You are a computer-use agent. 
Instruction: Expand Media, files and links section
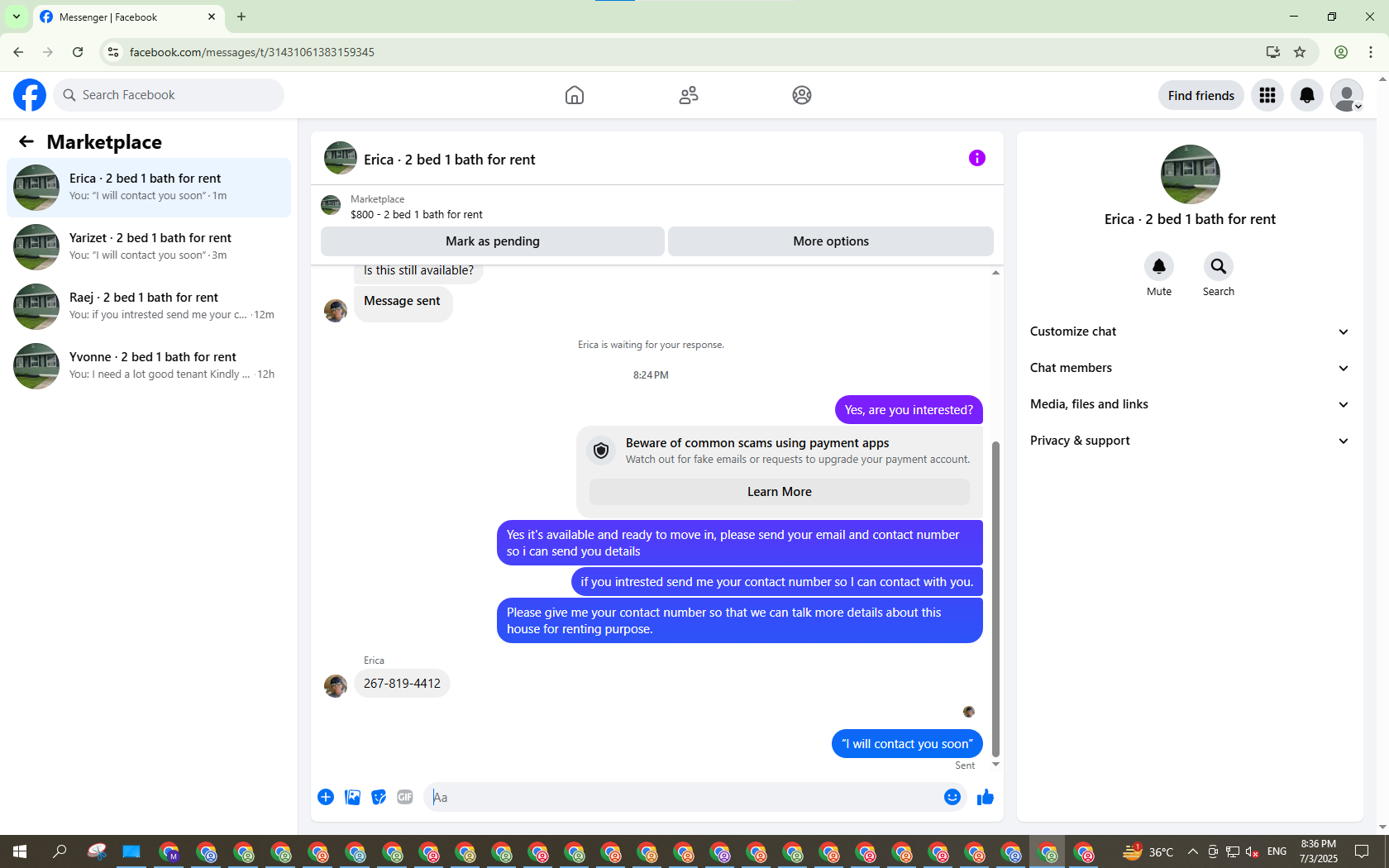click(1190, 404)
